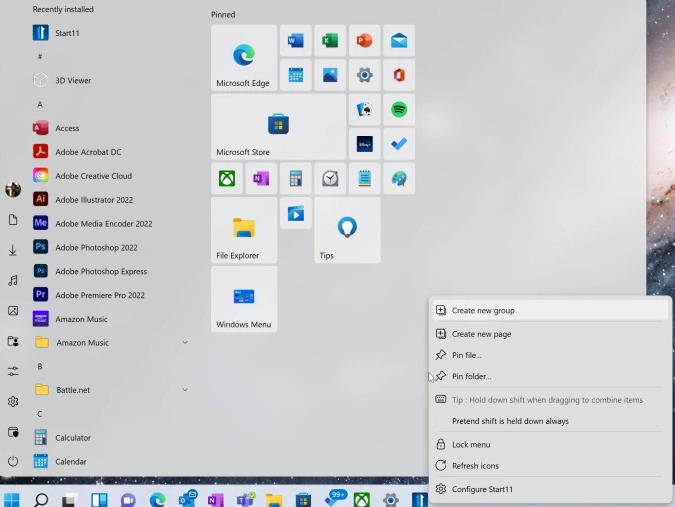This screenshot has height=507, width=675.
Task: Open Downloads from the sidebar
Action: pyautogui.click(x=13, y=250)
